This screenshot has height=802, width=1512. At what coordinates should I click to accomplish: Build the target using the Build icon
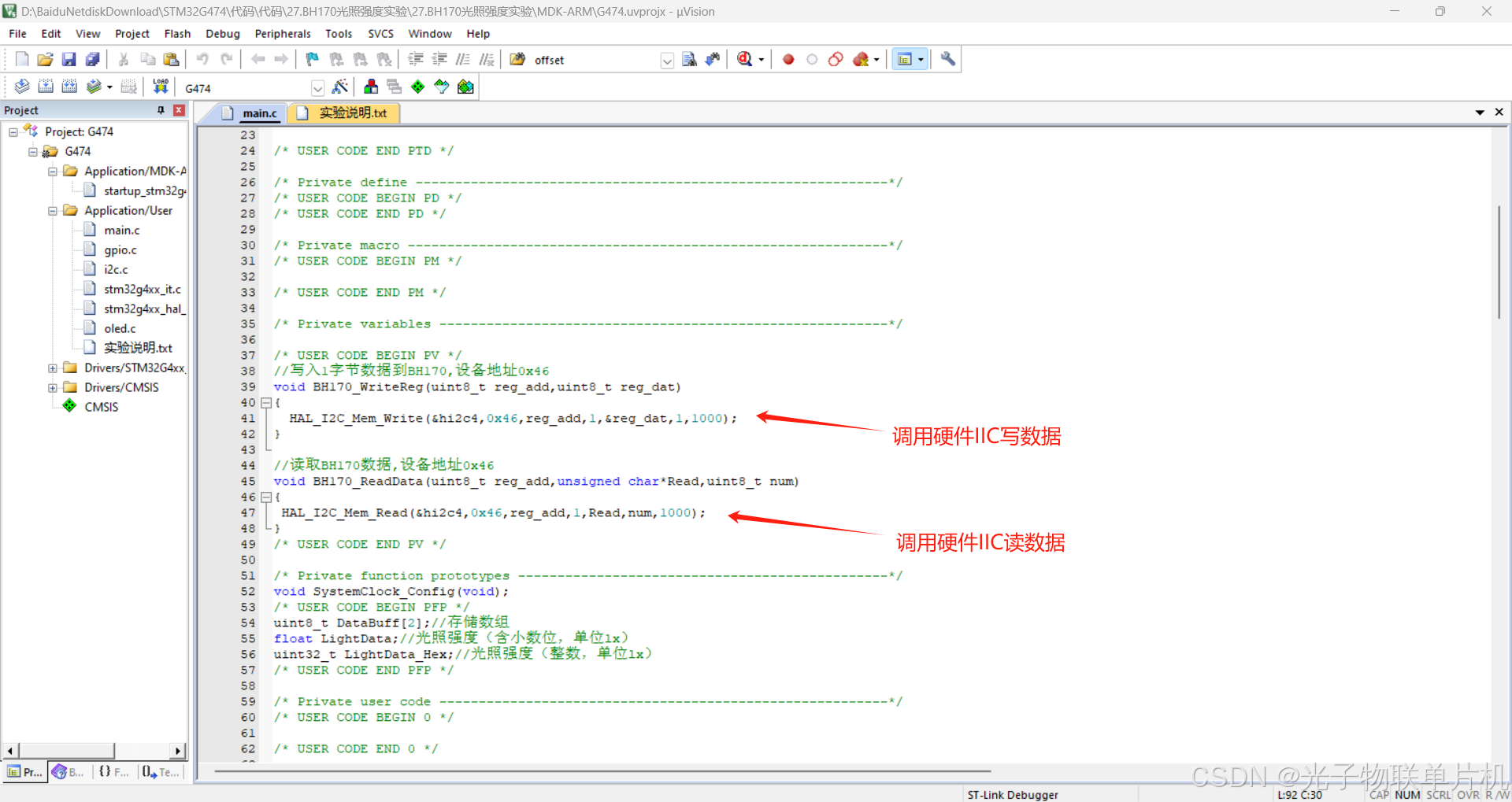click(46, 87)
